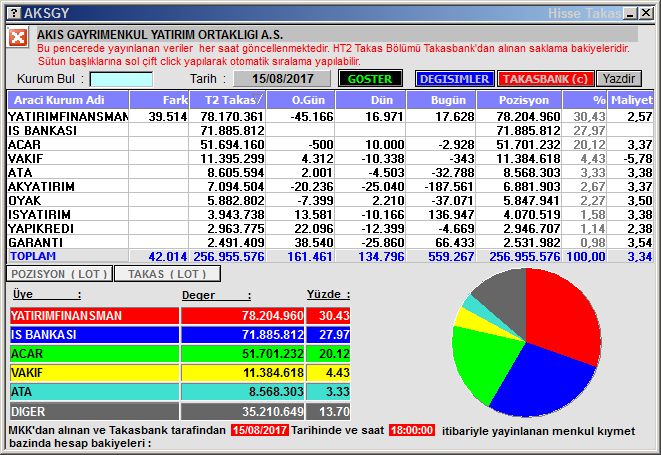The image size is (661, 455).
Task: Click the help question mark icon in title bar
Action: pos(14,13)
